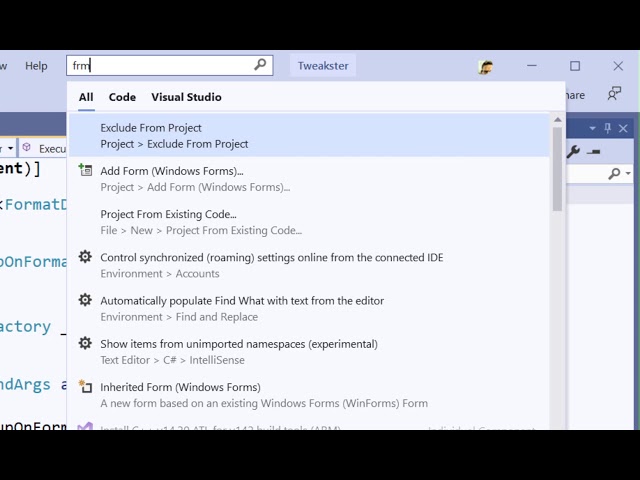Click the results list scrollbar thumb

[x=558, y=169]
